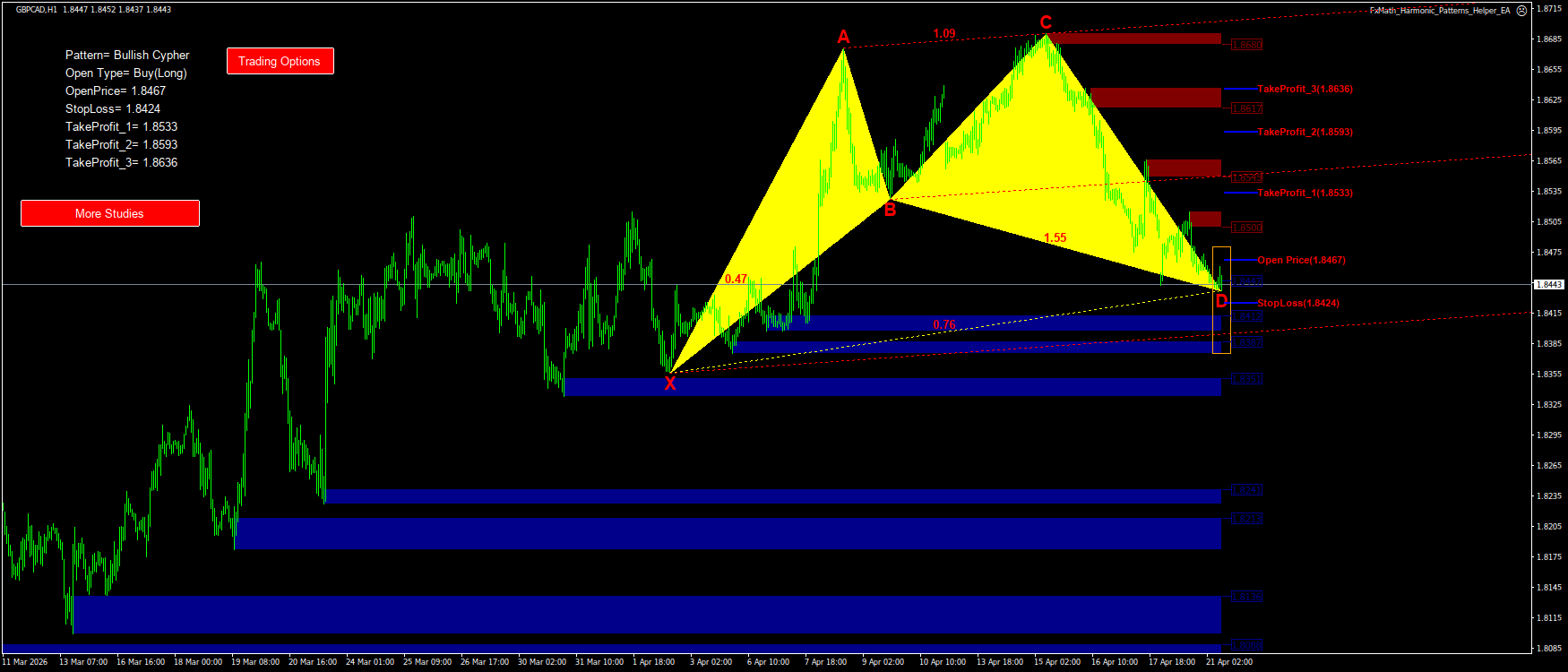Click the 1.8680 resistance zone price tag
1568x672 pixels.
[1246, 45]
